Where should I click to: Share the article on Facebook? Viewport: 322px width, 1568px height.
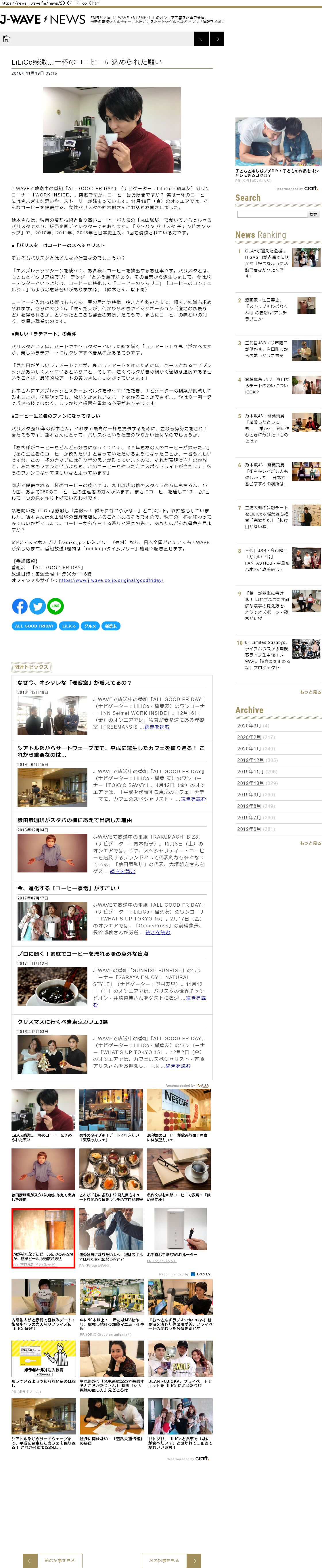coord(20,606)
